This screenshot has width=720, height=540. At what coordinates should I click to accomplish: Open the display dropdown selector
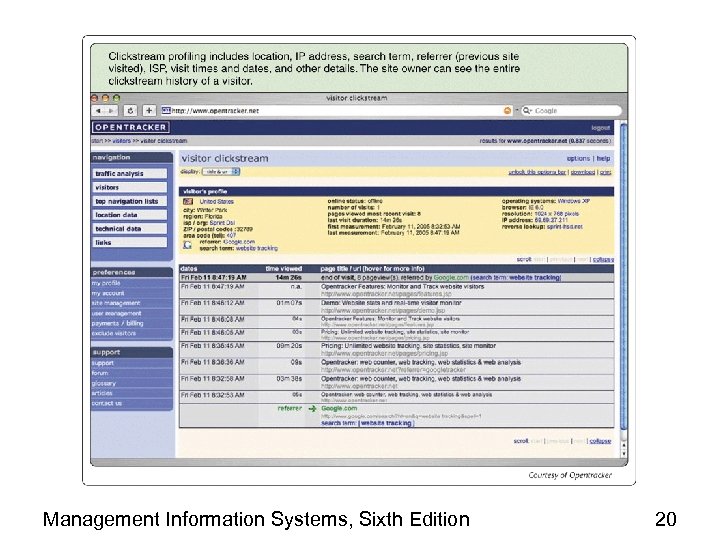pyautogui.click(x=221, y=172)
